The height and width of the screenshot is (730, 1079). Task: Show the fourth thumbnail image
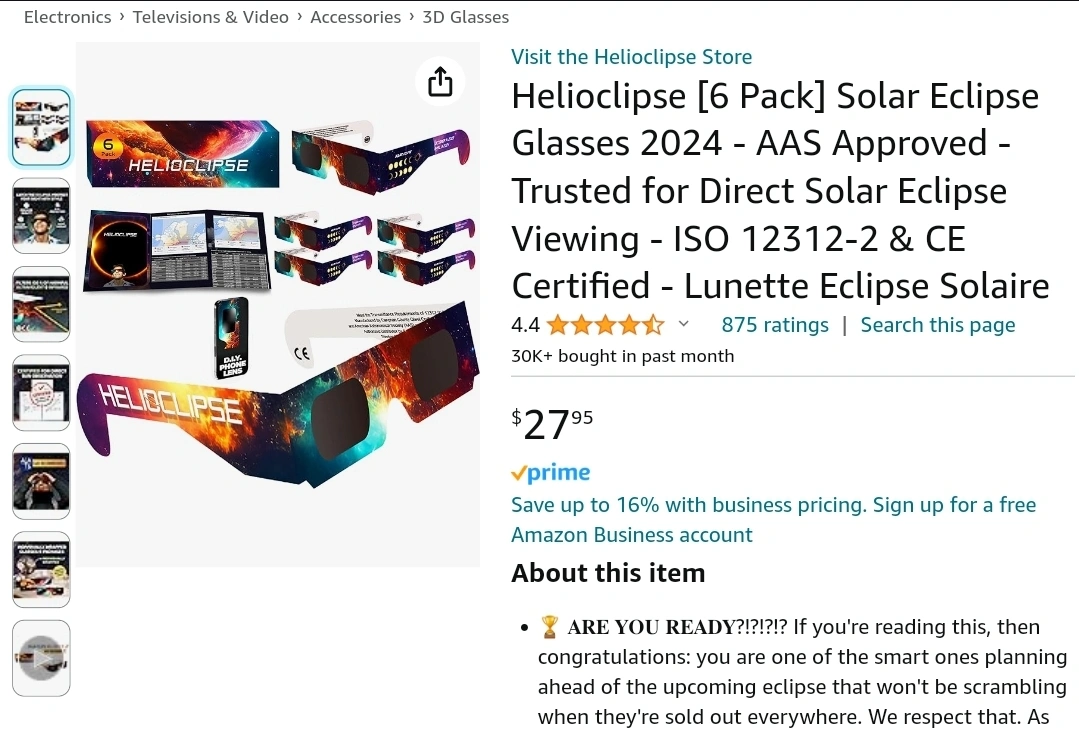(x=41, y=392)
